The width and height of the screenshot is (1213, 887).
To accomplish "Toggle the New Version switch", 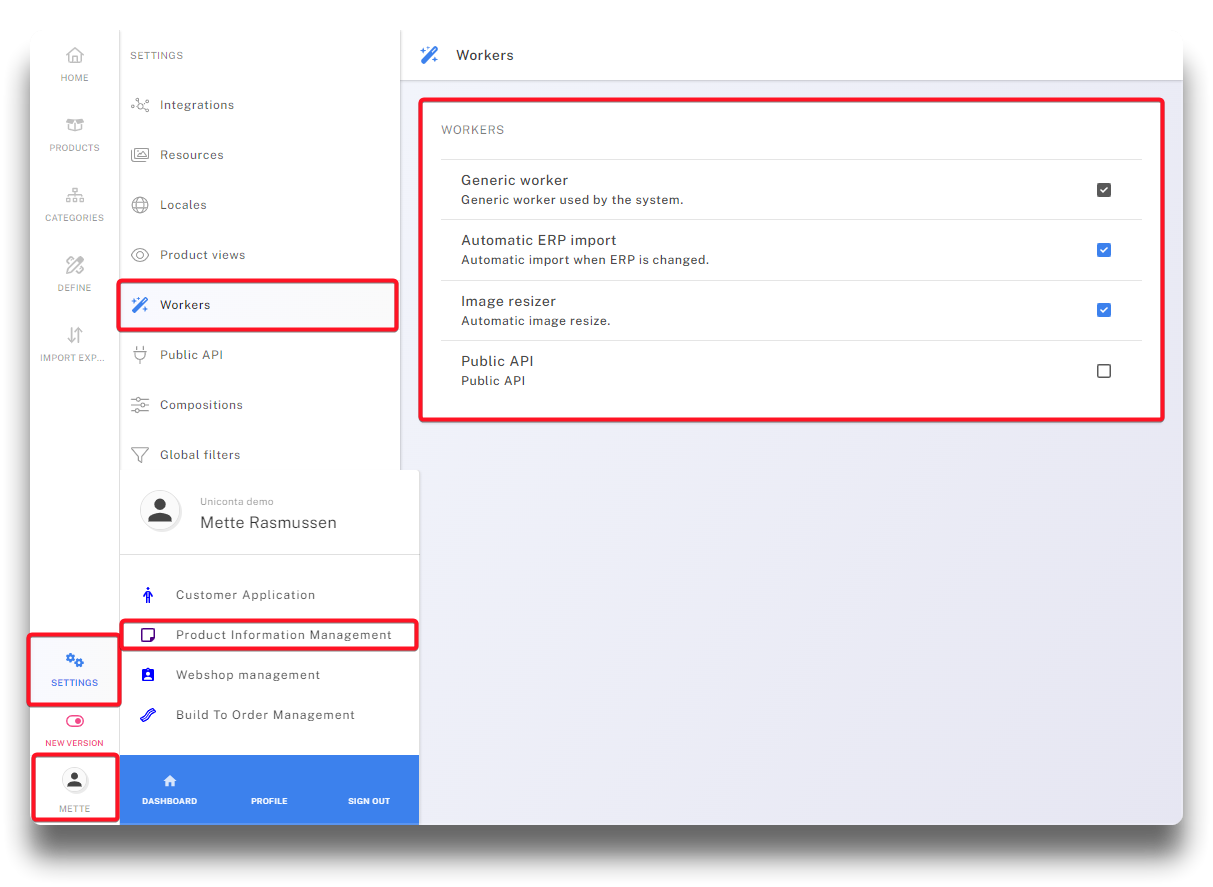I will (75, 721).
